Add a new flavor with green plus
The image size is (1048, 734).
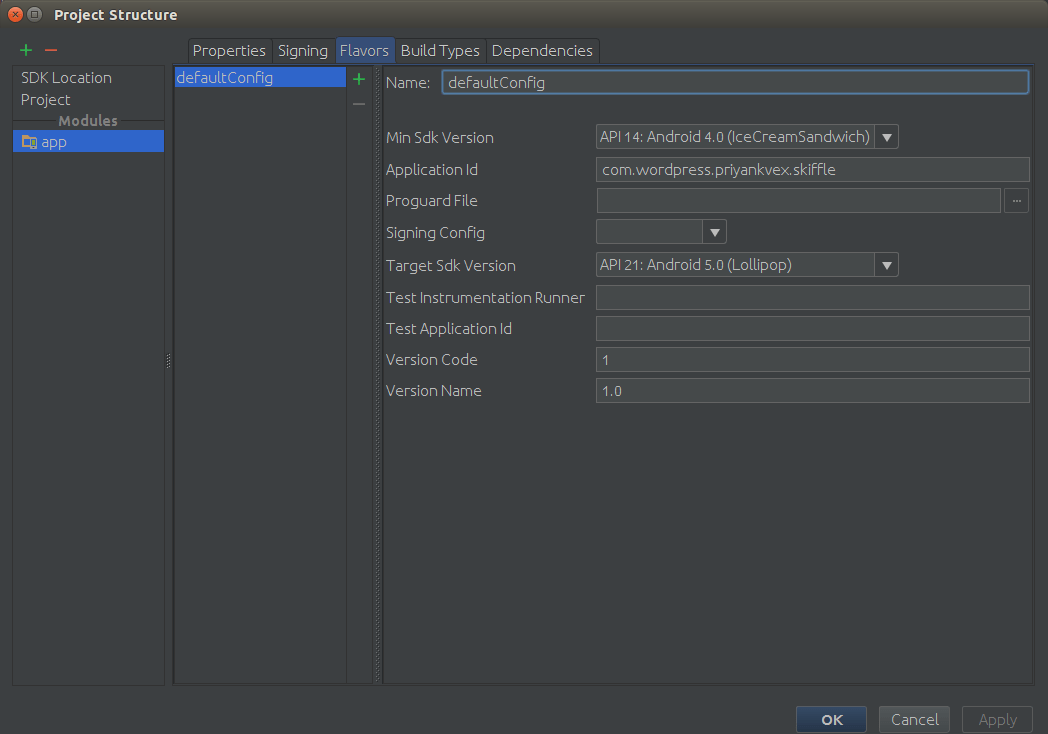tap(359, 79)
